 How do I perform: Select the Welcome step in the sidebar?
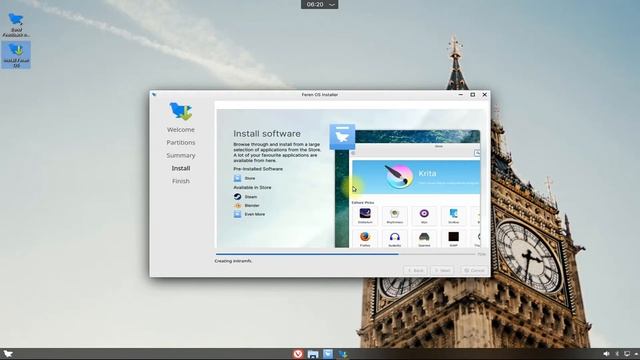181,130
